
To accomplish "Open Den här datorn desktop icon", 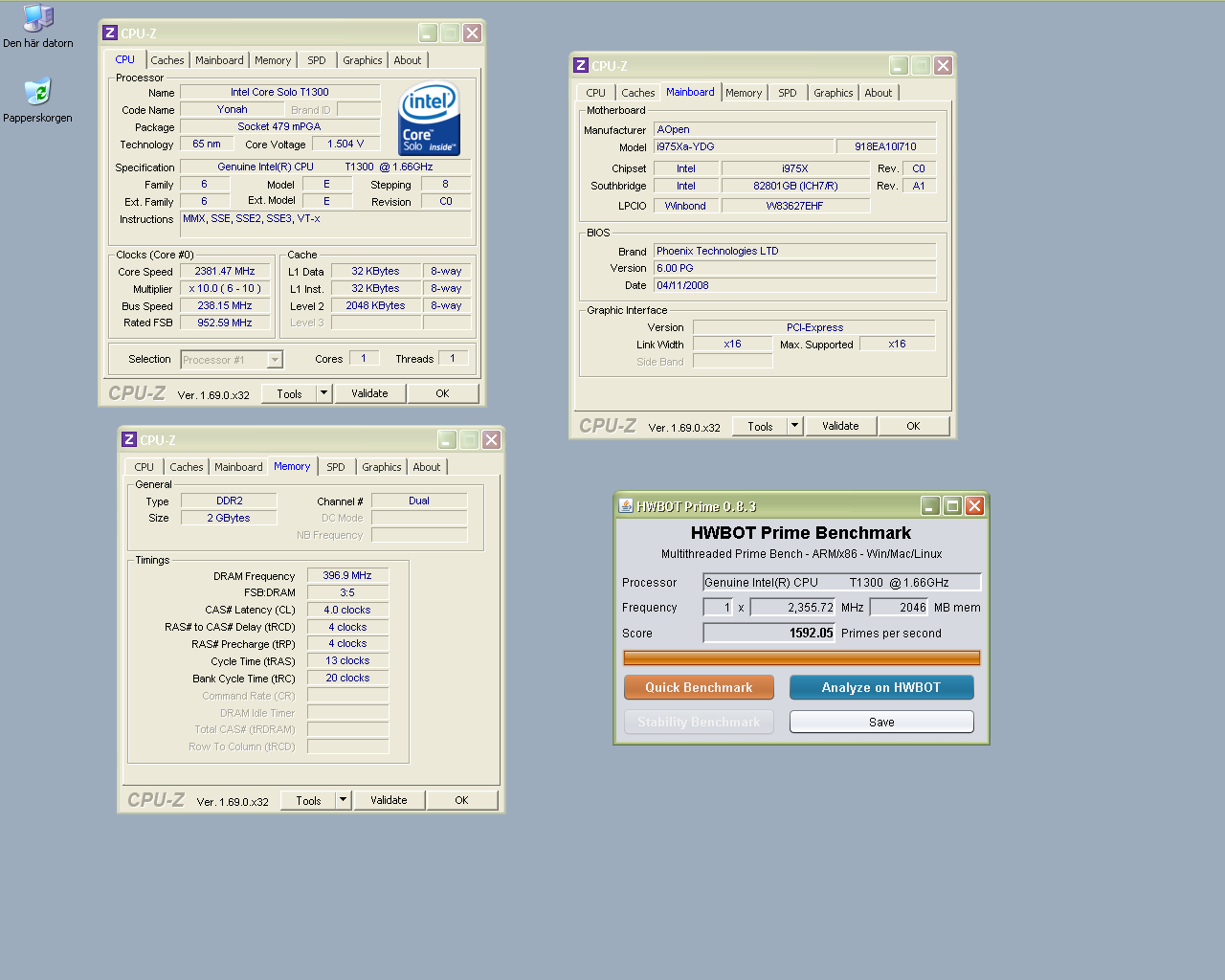I will (x=38, y=26).
